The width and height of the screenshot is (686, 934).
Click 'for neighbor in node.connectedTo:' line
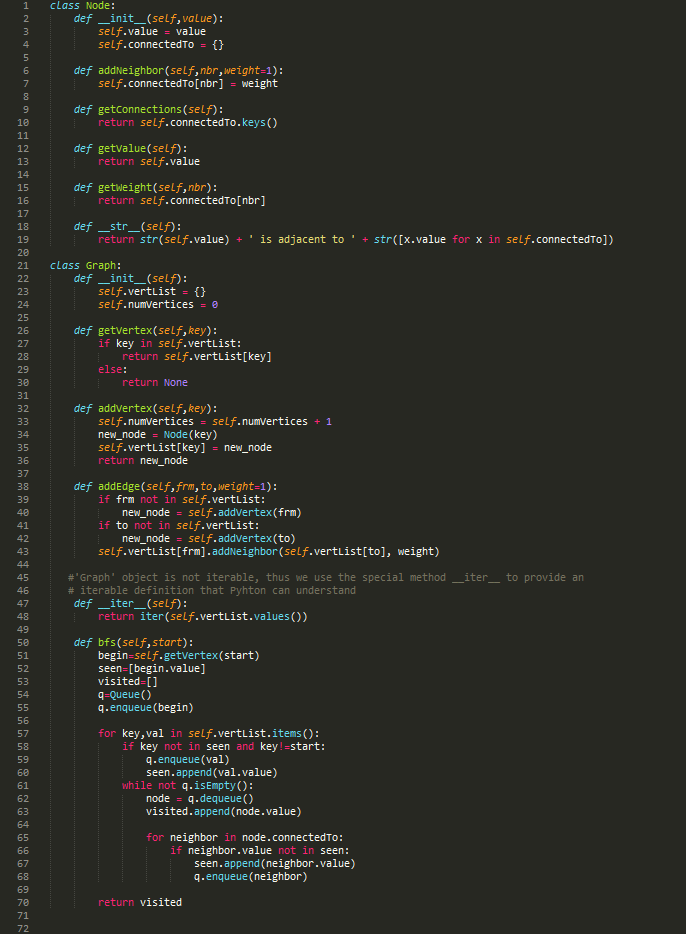point(245,838)
